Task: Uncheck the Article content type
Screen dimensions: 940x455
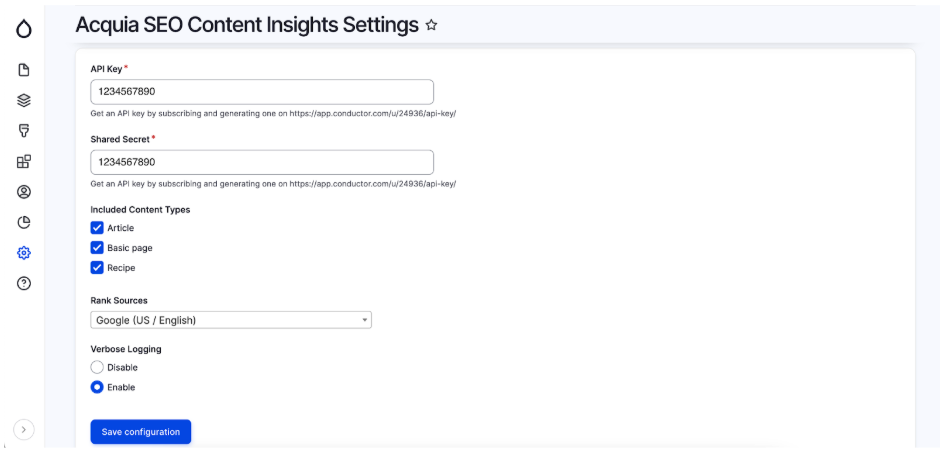Action: [97, 228]
